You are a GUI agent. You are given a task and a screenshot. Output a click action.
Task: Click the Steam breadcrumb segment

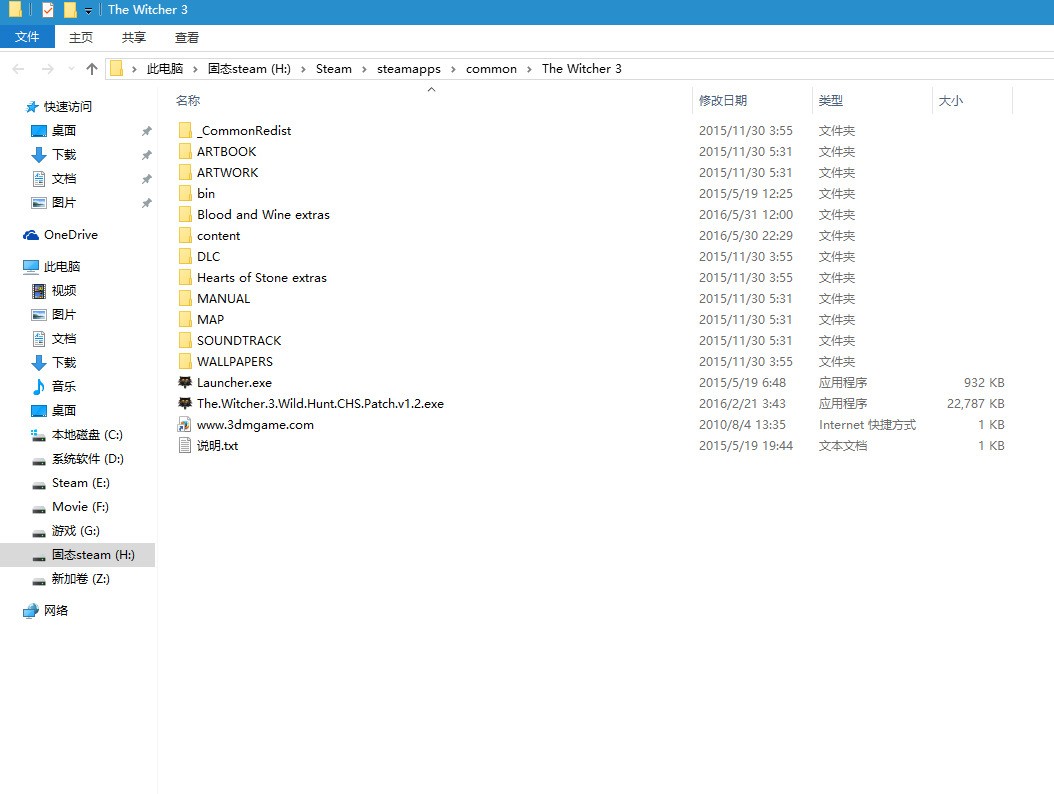coord(333,69)
